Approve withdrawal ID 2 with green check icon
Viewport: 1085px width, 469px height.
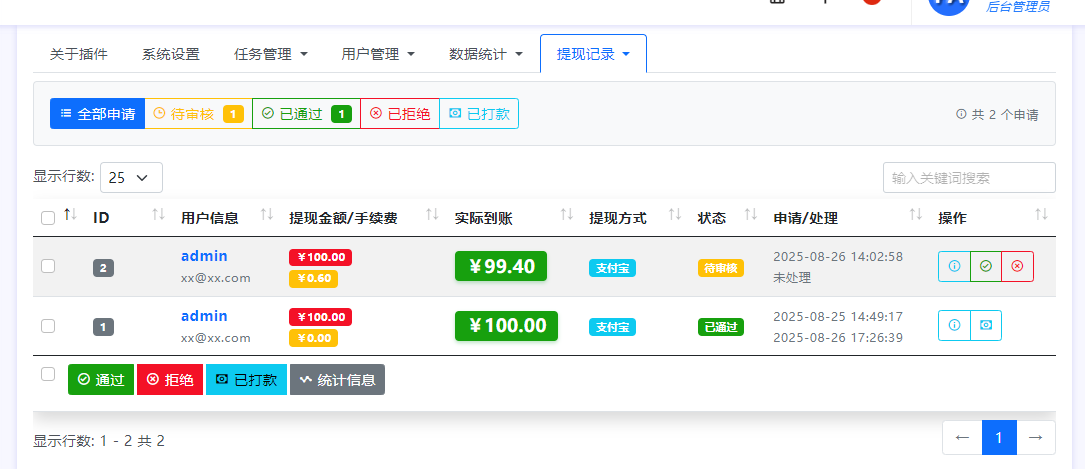click(986, 267)
